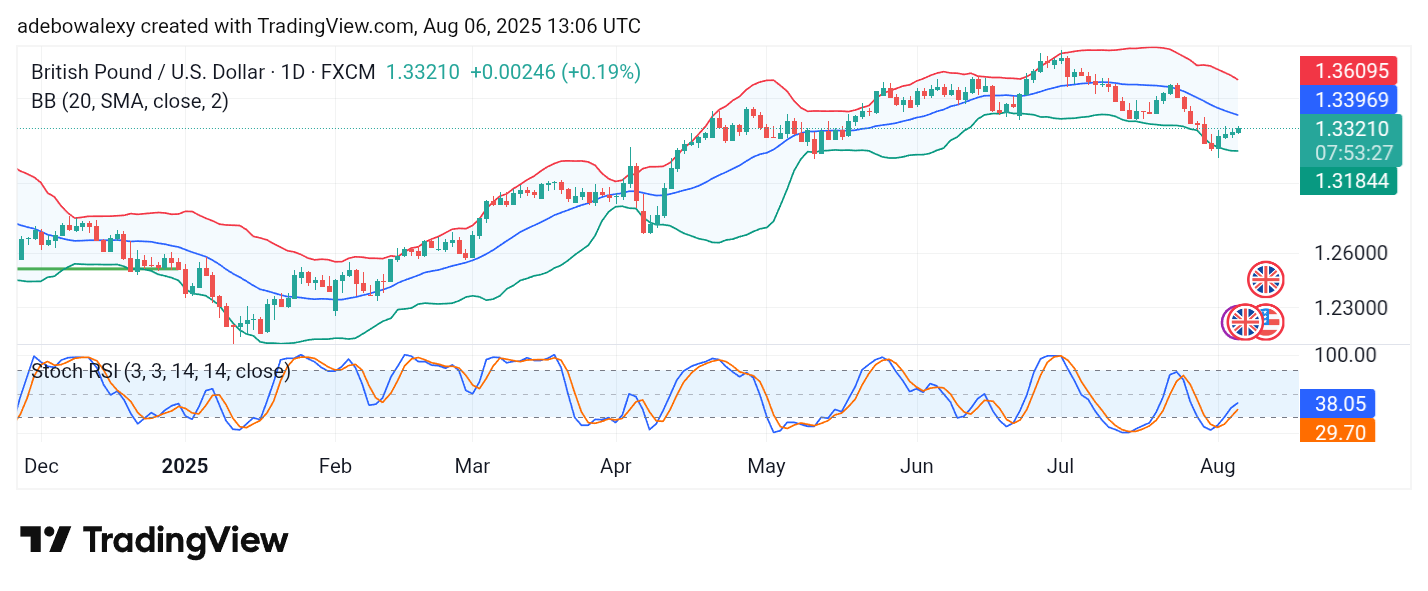Click the Mar time axis label

[472, 466]
